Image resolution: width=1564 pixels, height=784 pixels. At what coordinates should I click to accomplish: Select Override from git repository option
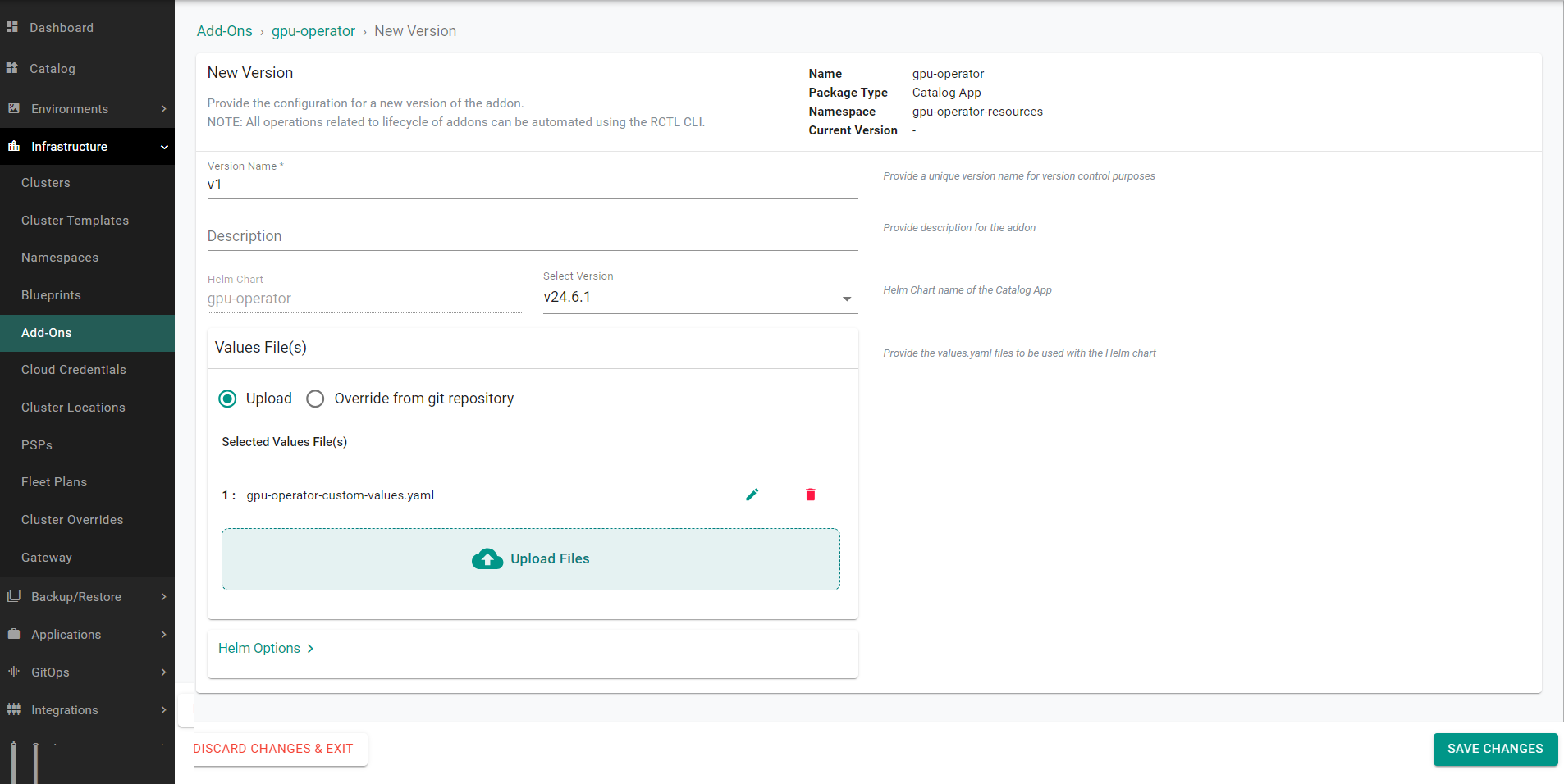315,399
